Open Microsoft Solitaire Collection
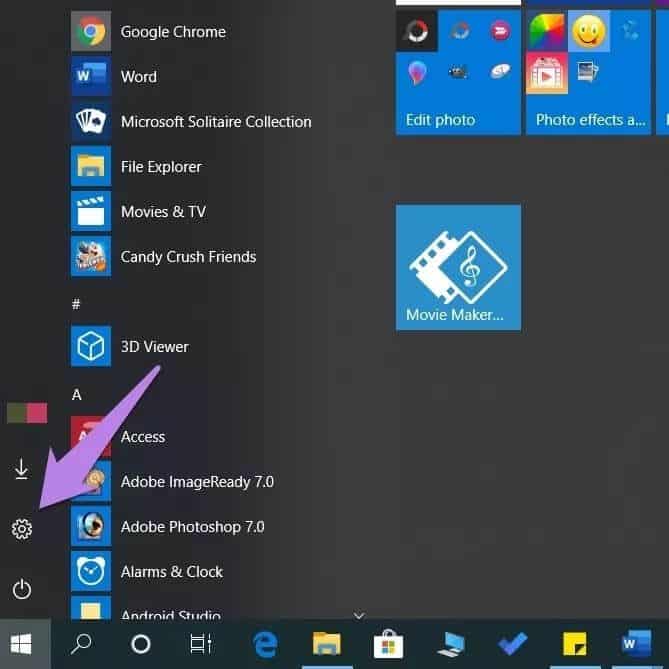The width and height of the screenshot is (669, 669). pos(215,122)
